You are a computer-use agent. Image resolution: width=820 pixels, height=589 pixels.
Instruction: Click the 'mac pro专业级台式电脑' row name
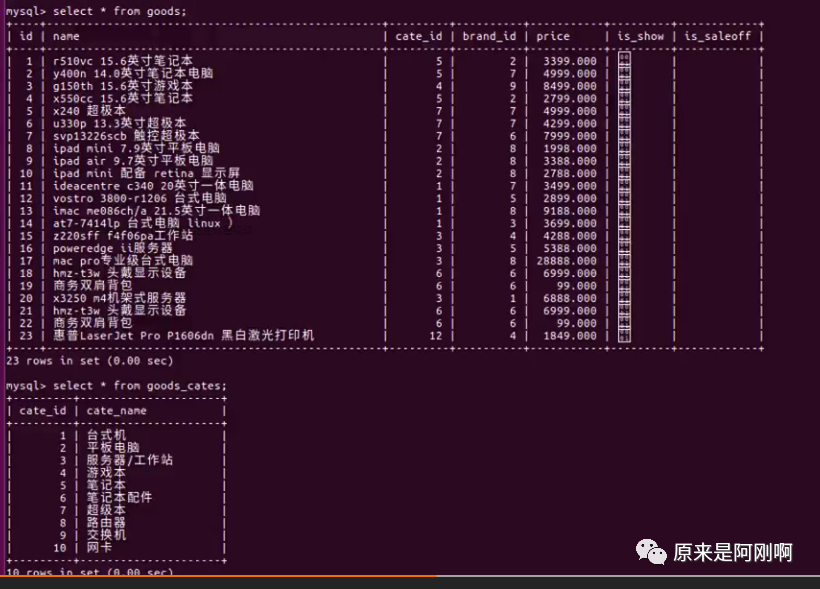[x=123, y=261]
